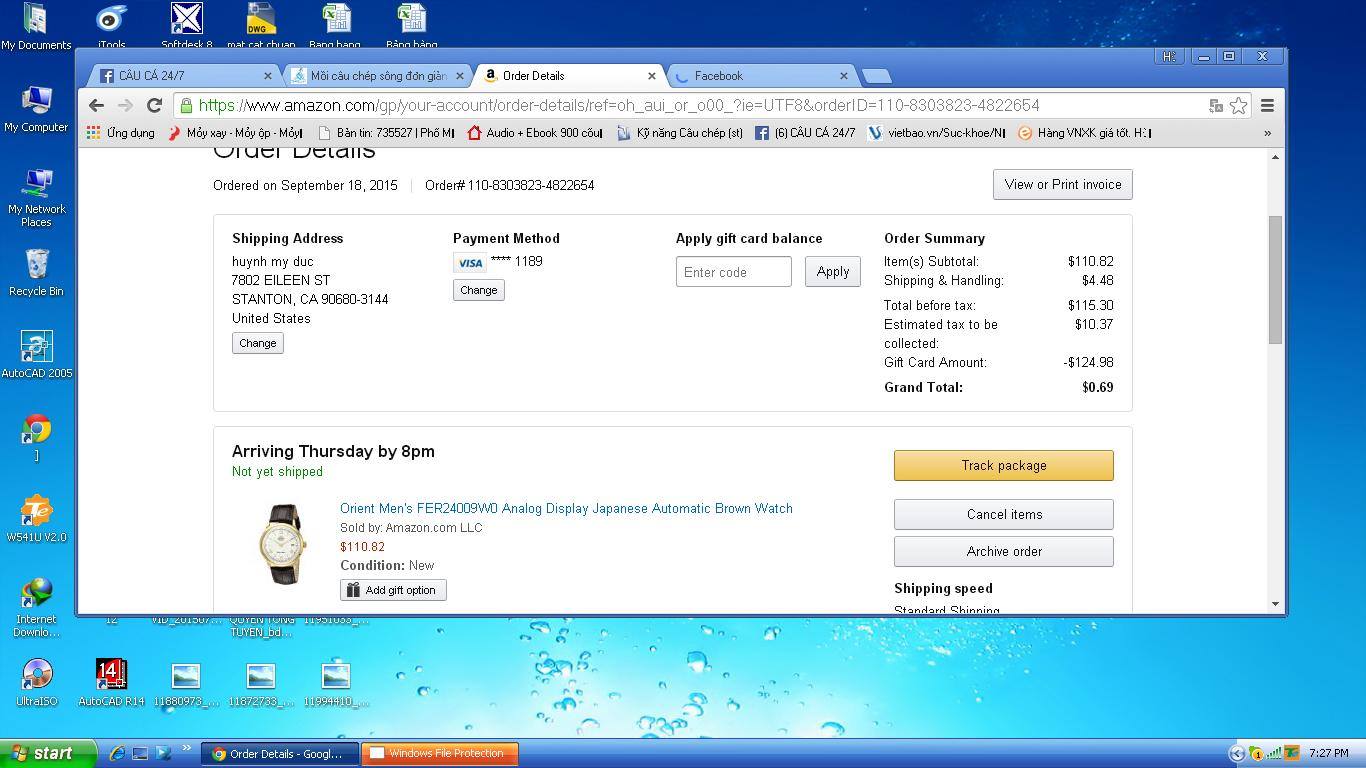
Task: Select the AutoCAD R14 desktop icon
Action: click(x=111, y=683)
